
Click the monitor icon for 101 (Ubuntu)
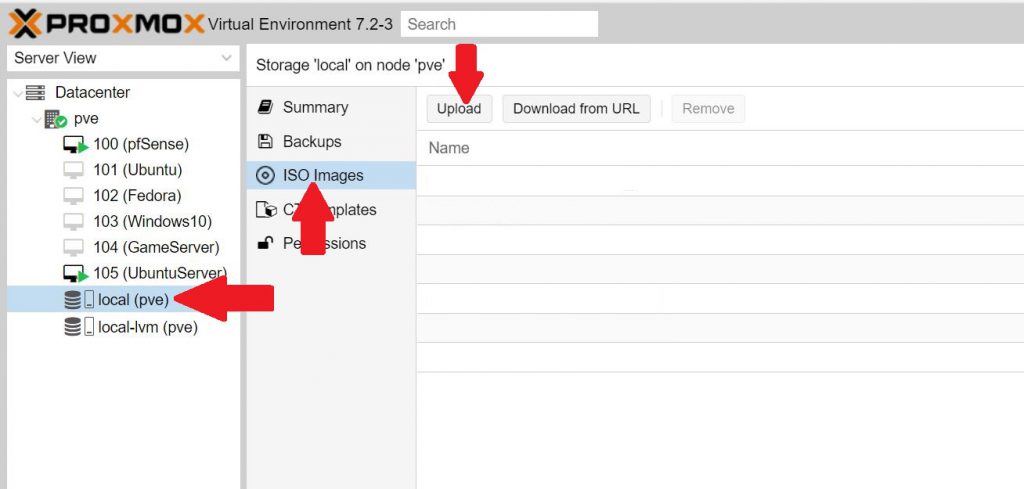coord(73,170)
